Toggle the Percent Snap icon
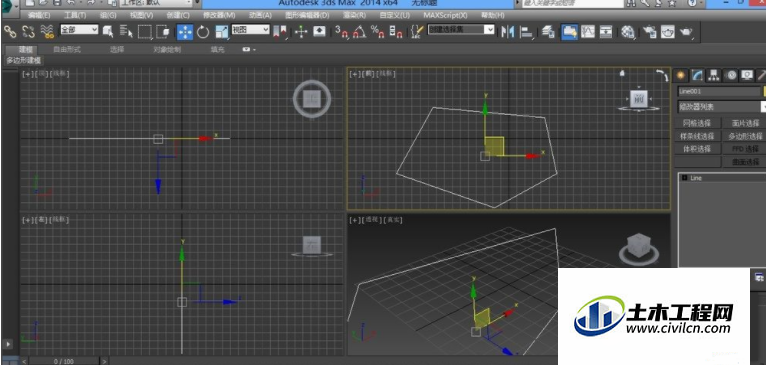This screenshot has height=365, width=766. (x=378, y=32)
